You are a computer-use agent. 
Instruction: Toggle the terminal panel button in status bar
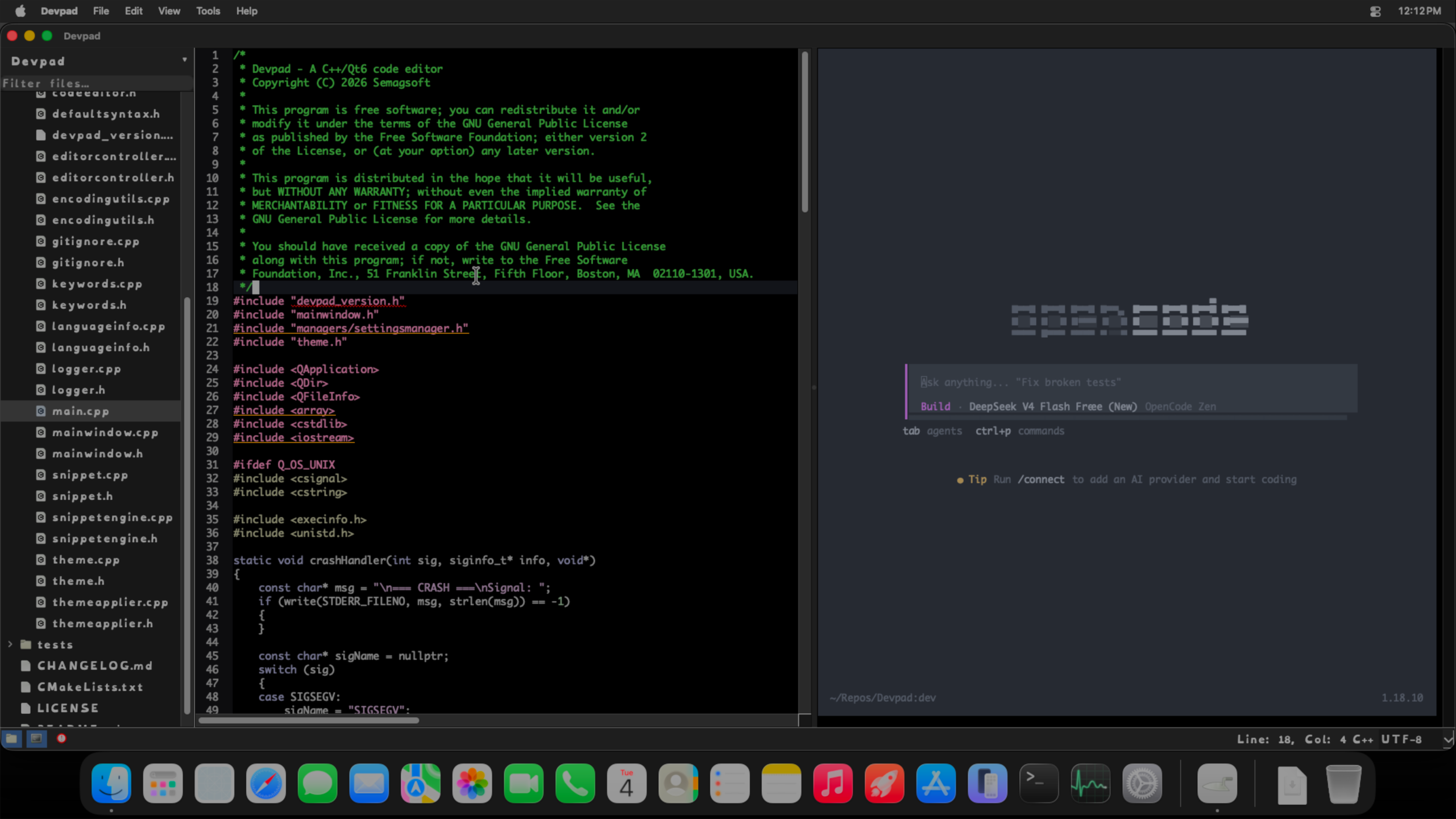click(x=36, y=738)
